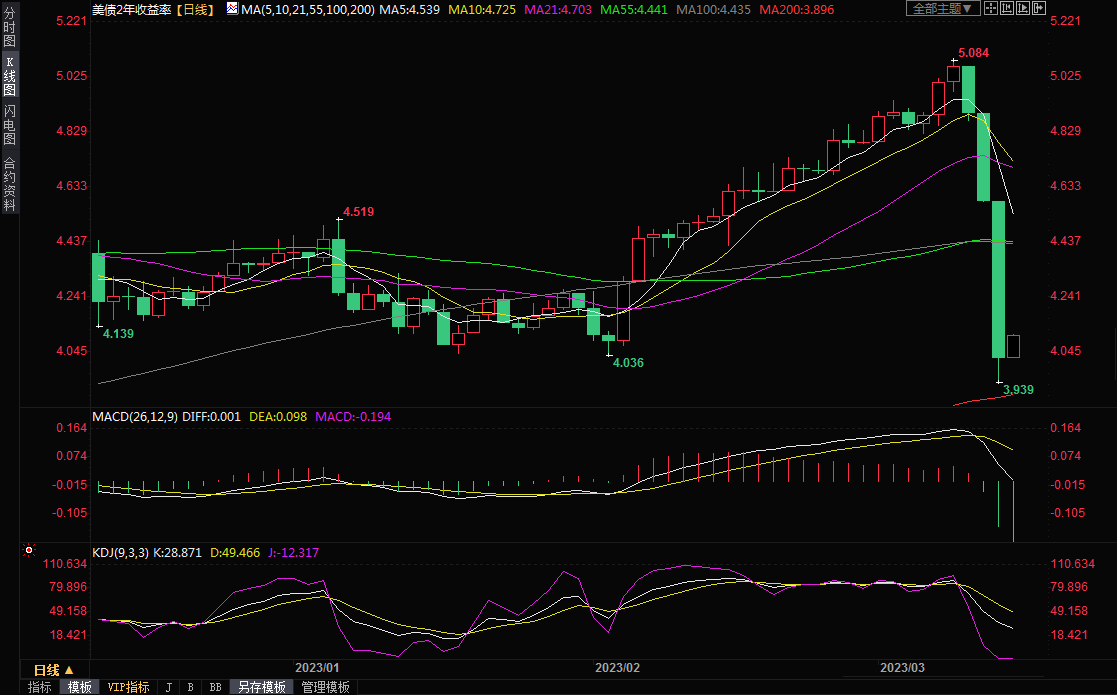The height and width of the screenshot is (695, 1117).
Task: Click the 5.084 high price marker
Action: (x=974, y=52)
